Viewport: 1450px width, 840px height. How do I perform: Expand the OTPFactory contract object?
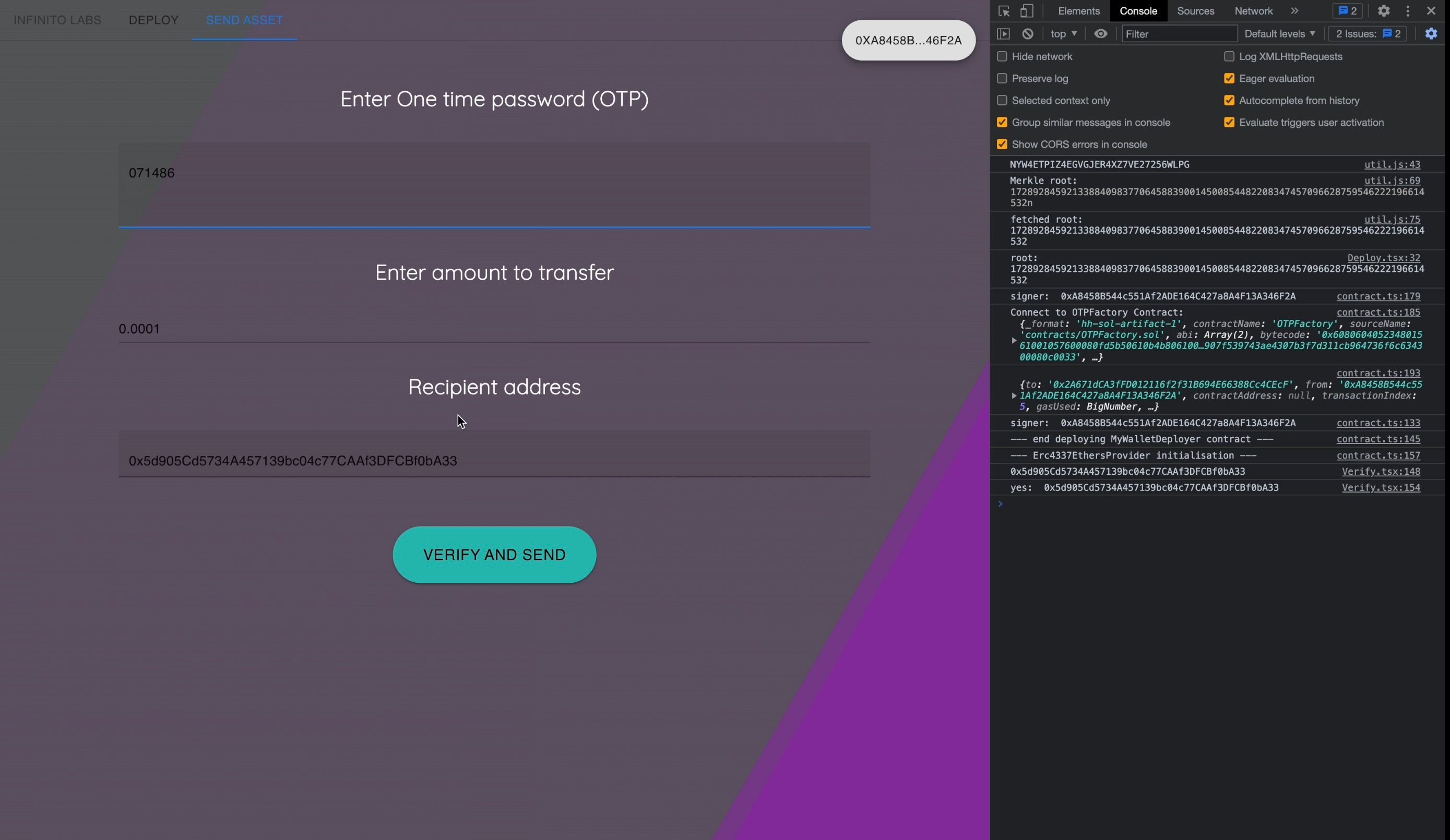[x=1014, y=341]
